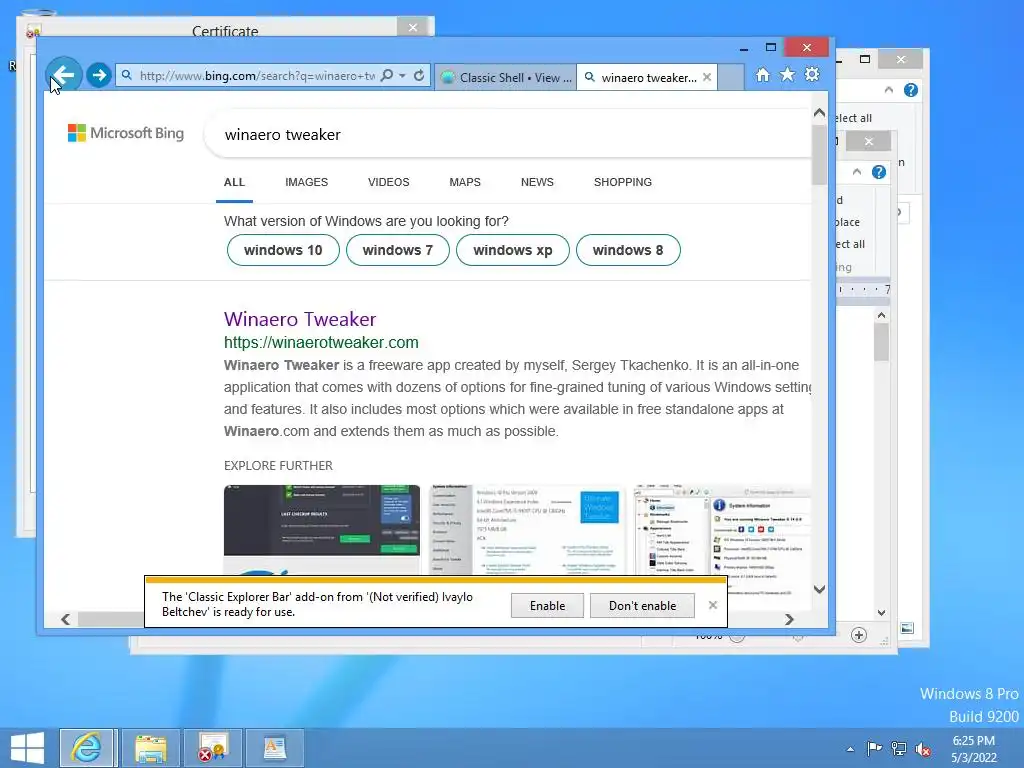Click the Windows Start button

click(27, 748)
